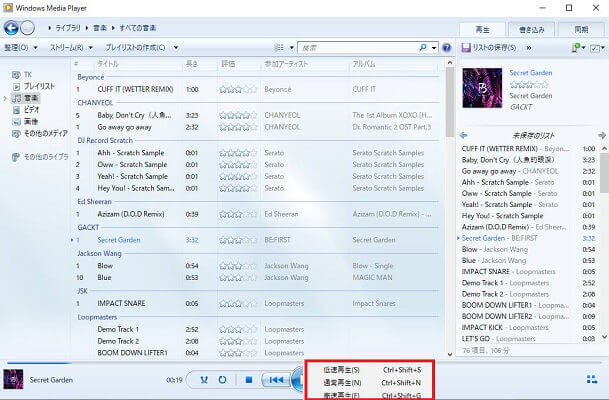
Task: Rate Blow by Jackson Wang with stars
Action: pos(238,266)
